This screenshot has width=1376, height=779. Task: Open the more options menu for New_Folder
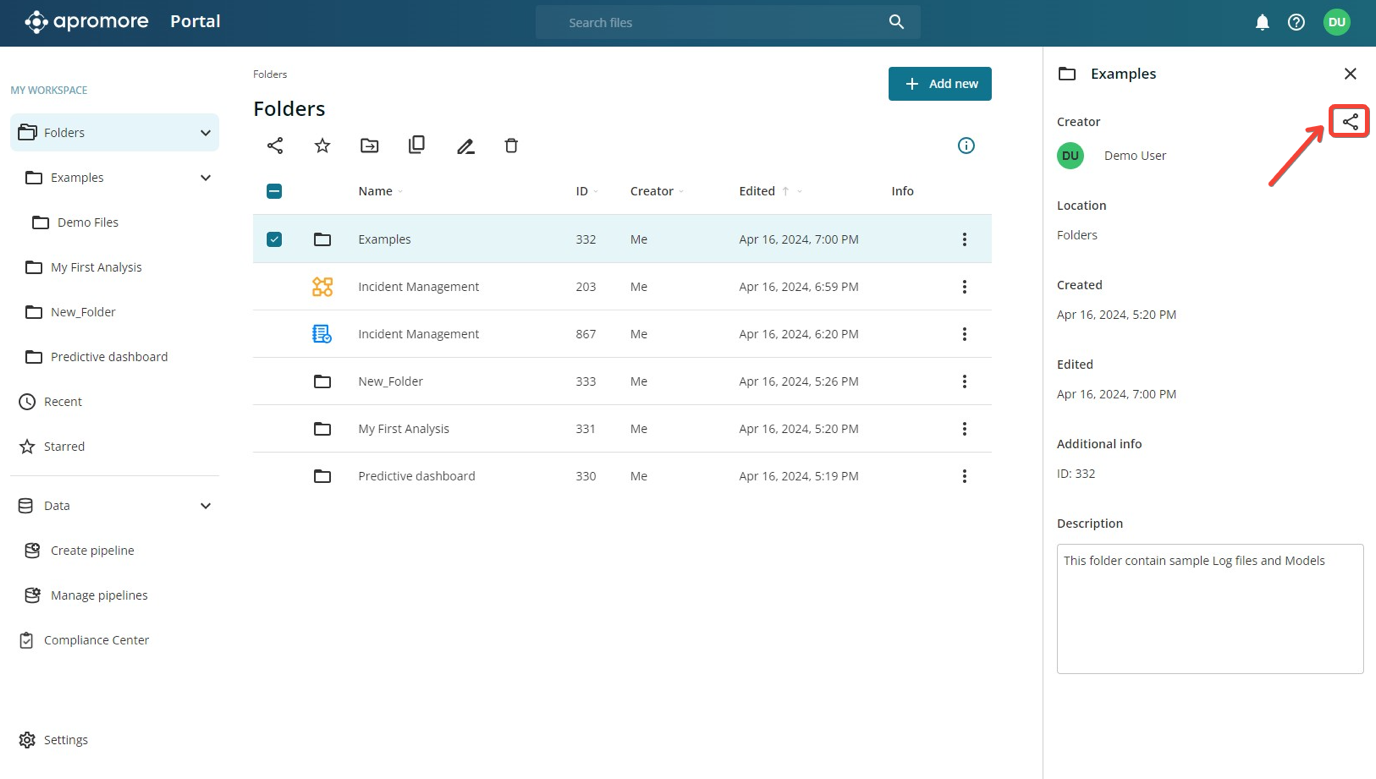(x=964, y=381)
